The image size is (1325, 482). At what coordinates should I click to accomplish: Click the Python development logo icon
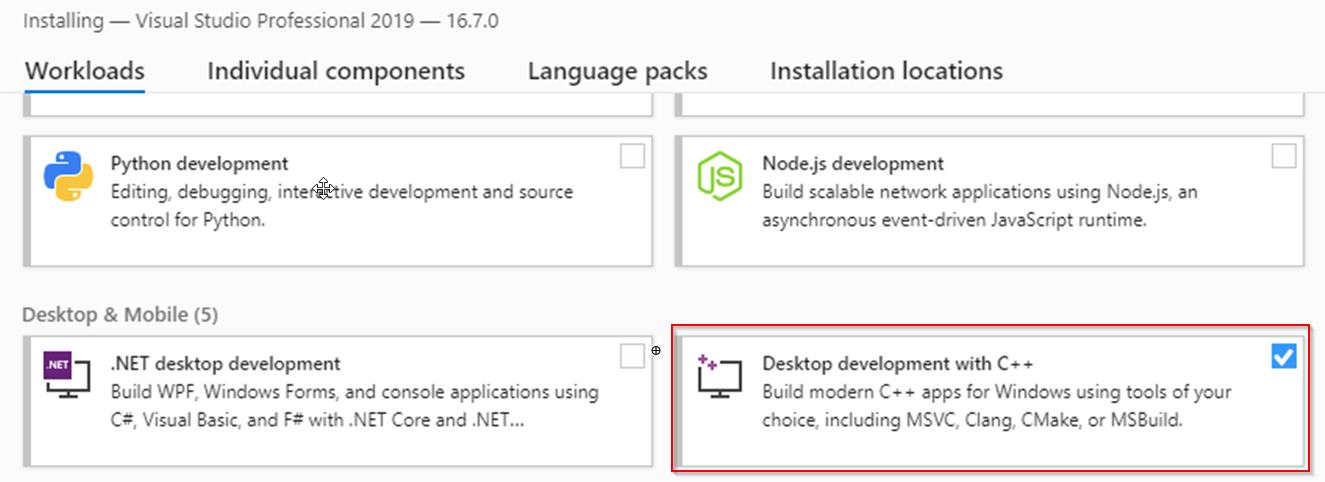[68, 178]
